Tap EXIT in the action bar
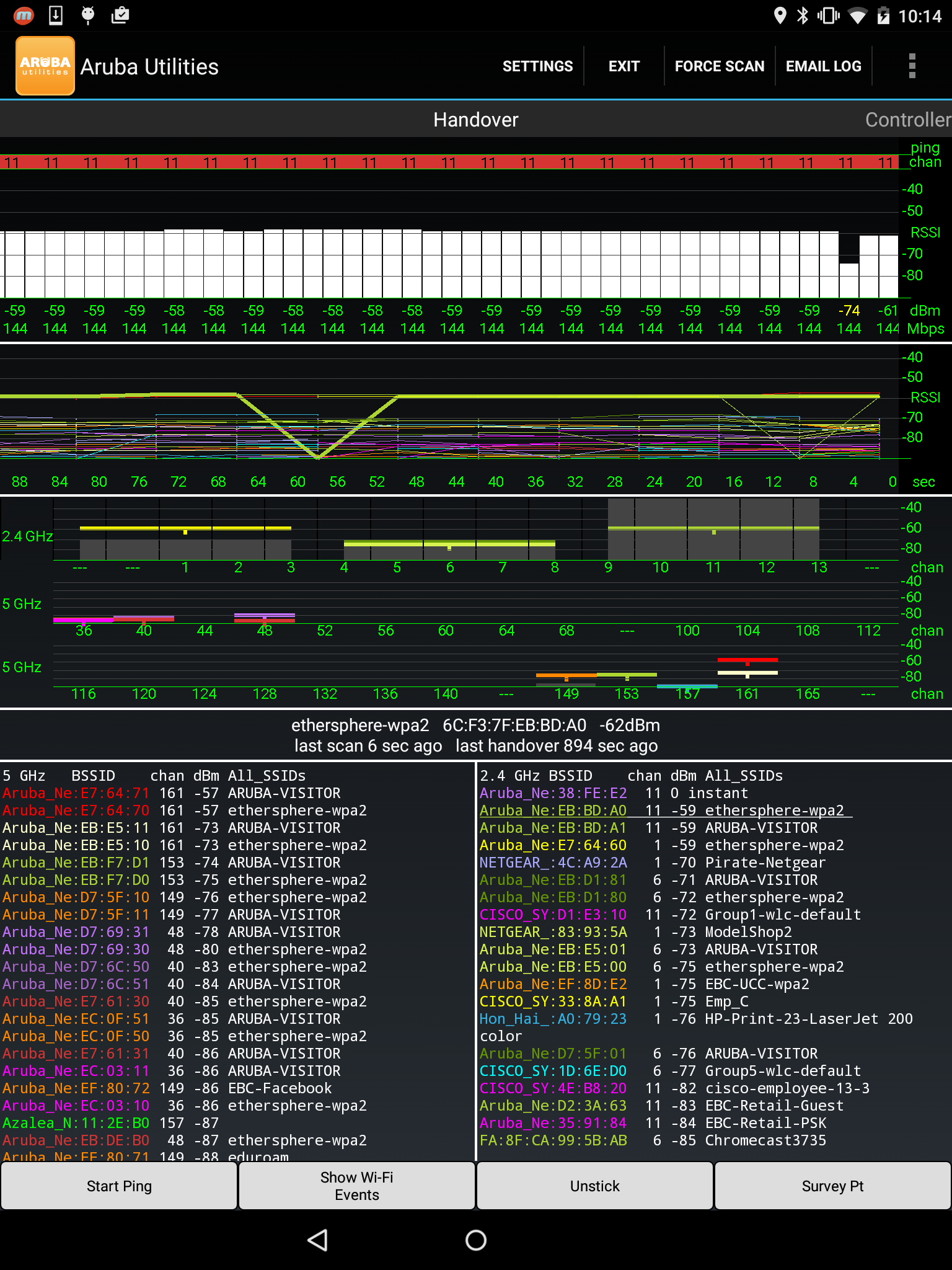The width and height of the screenshot is (952, 1270). tap(624, 66)
